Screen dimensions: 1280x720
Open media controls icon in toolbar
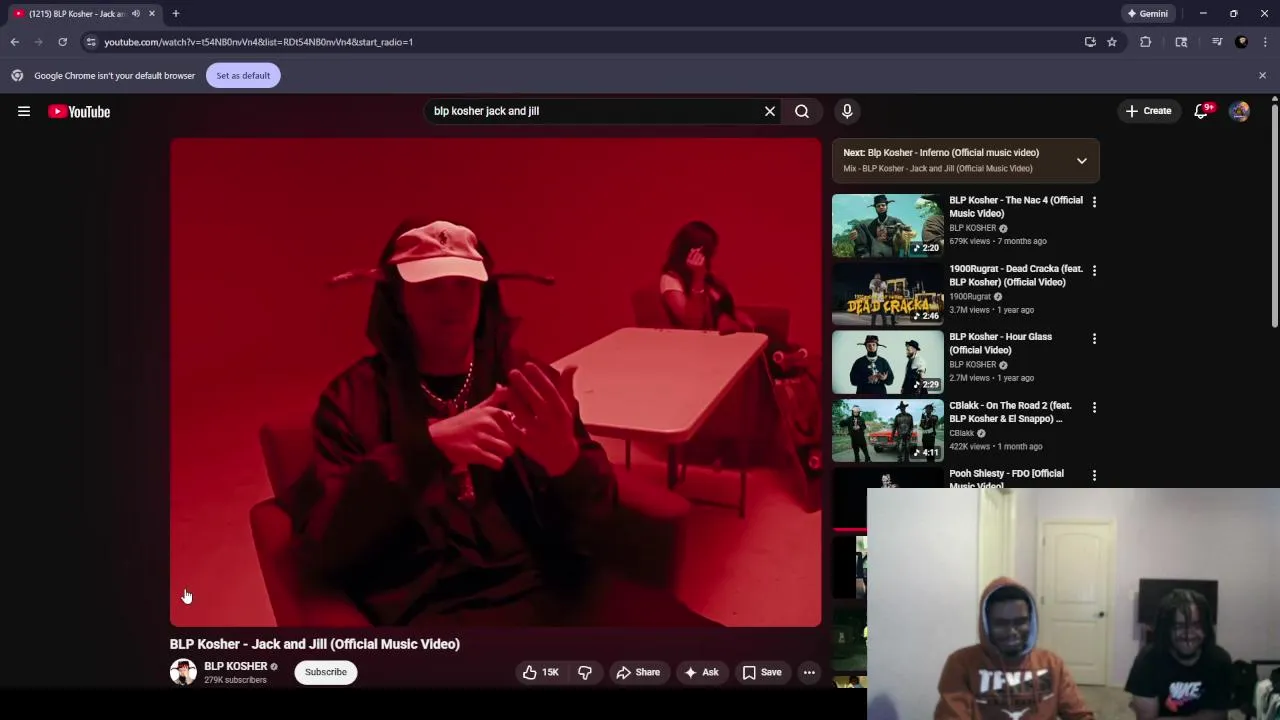1217,42
